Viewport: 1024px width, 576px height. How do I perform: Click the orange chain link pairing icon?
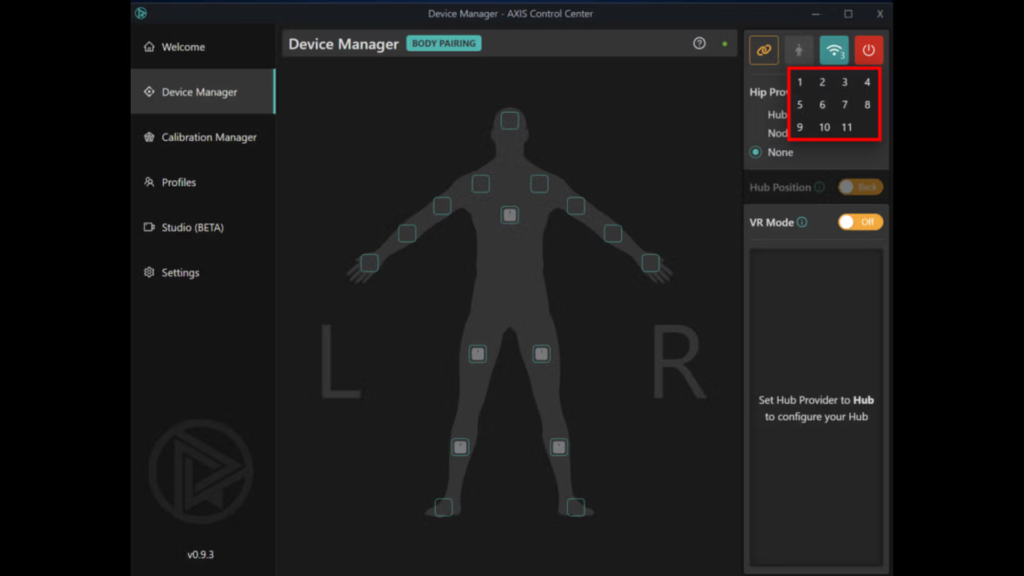coord(764,50)
